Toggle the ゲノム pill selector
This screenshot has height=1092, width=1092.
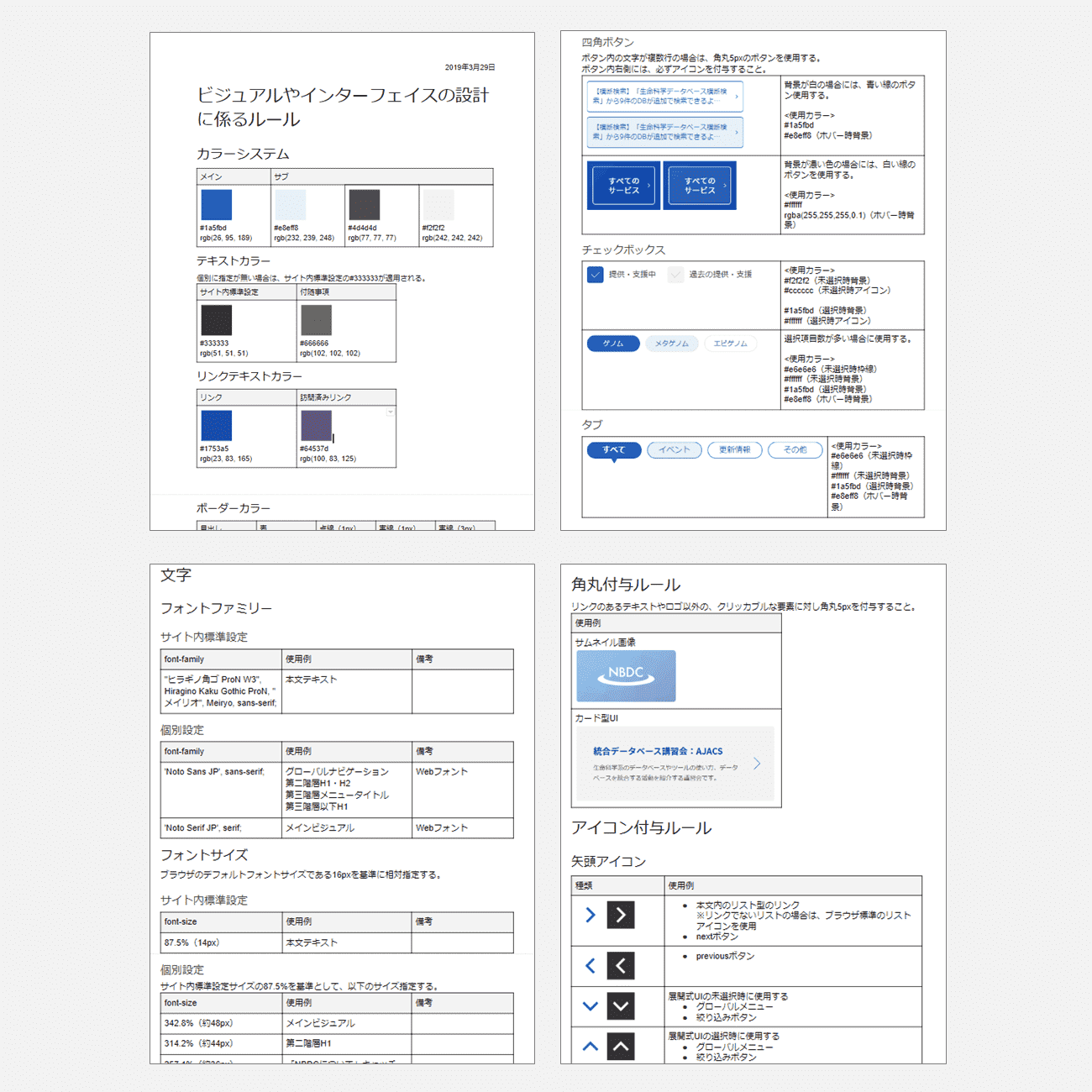coord(613,344)
